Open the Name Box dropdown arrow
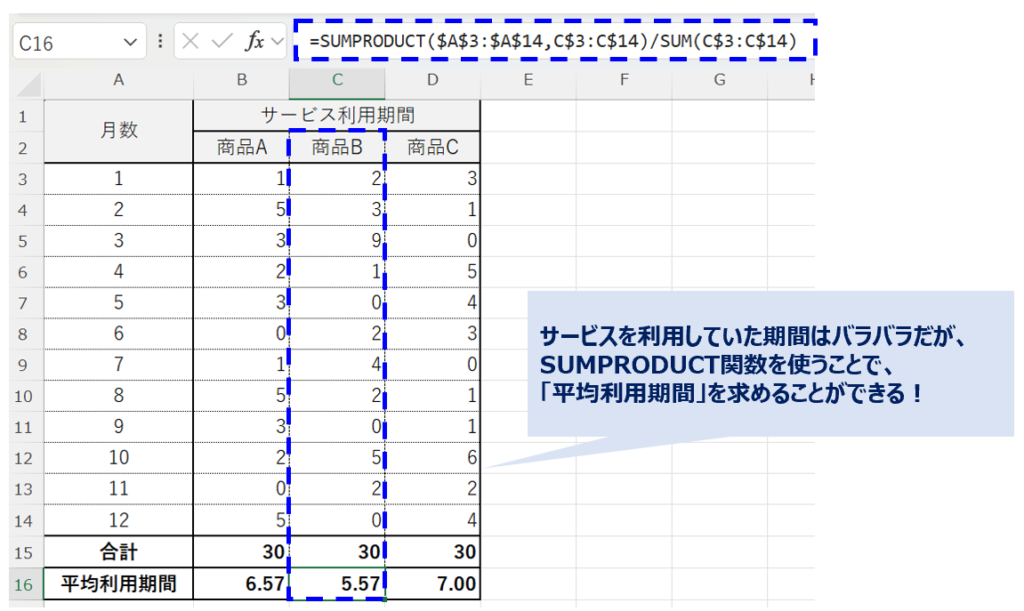Screen dimensions: 1024x611 [130, 42]
